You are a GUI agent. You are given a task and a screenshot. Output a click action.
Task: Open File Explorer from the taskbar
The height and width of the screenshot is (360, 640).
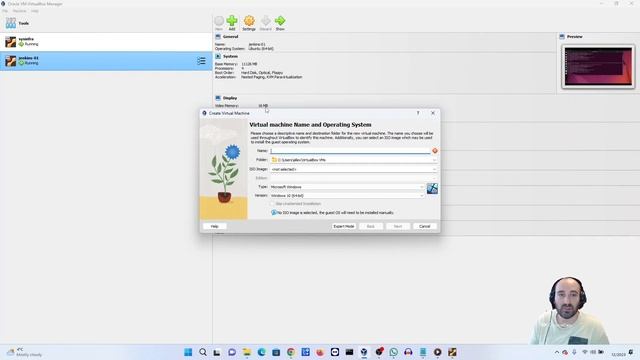point(247,352)
